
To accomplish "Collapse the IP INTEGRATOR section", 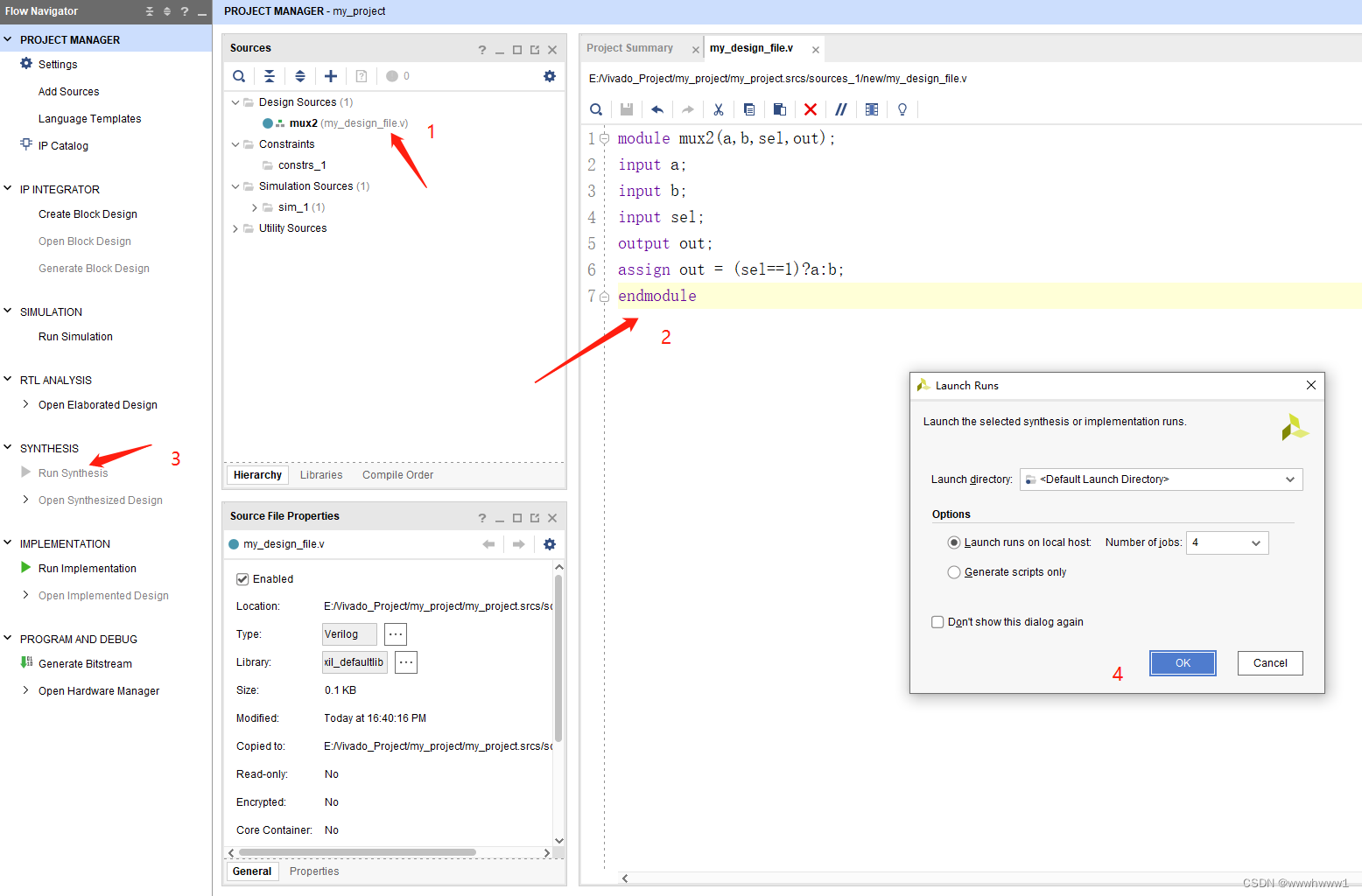I will (x=8, y=188).
